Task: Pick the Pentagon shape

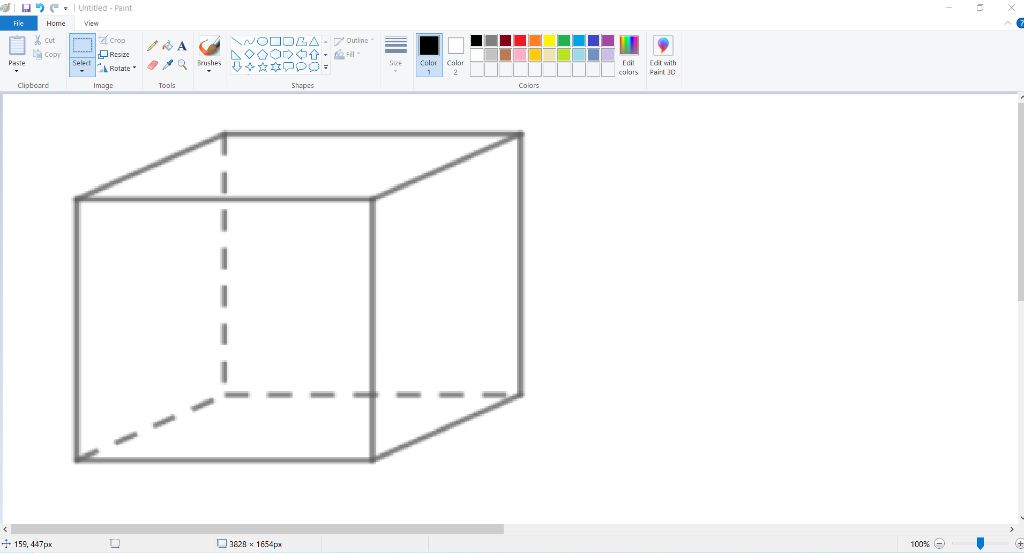Action: (x=262, y=54)
